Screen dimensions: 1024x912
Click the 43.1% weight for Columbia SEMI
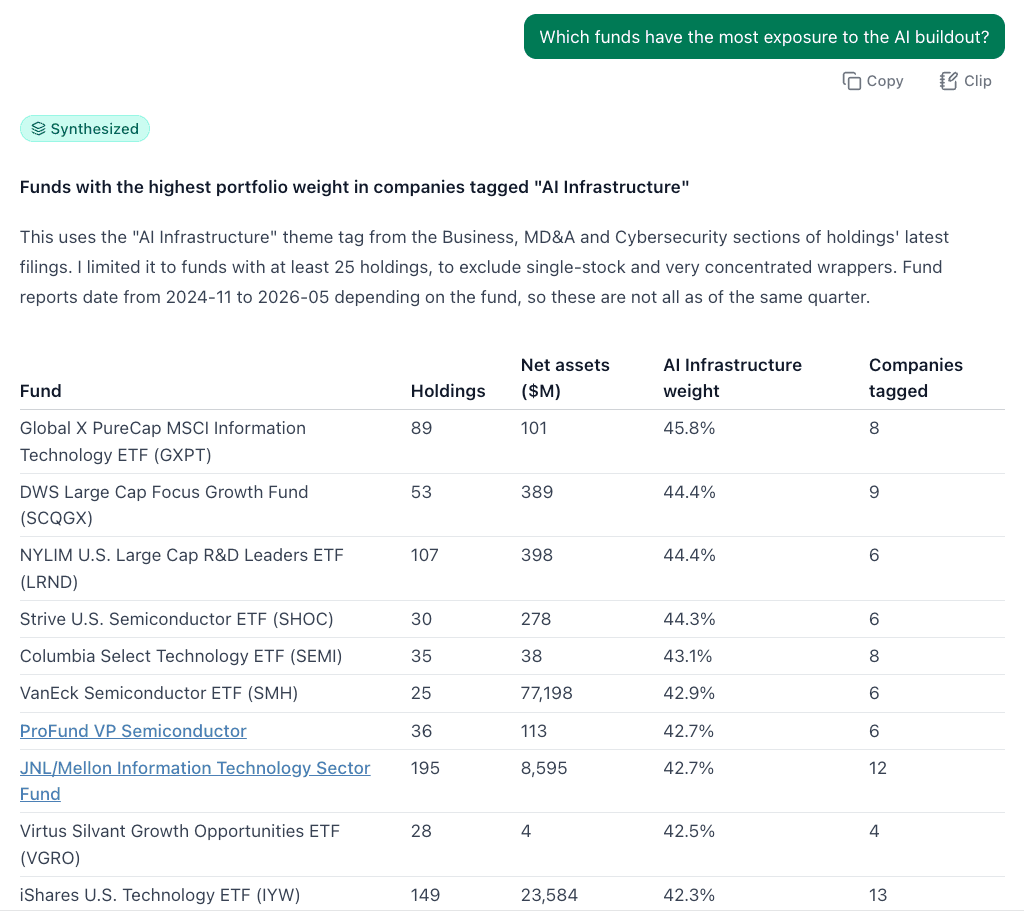pyautogui.click(x=688, y=656)
